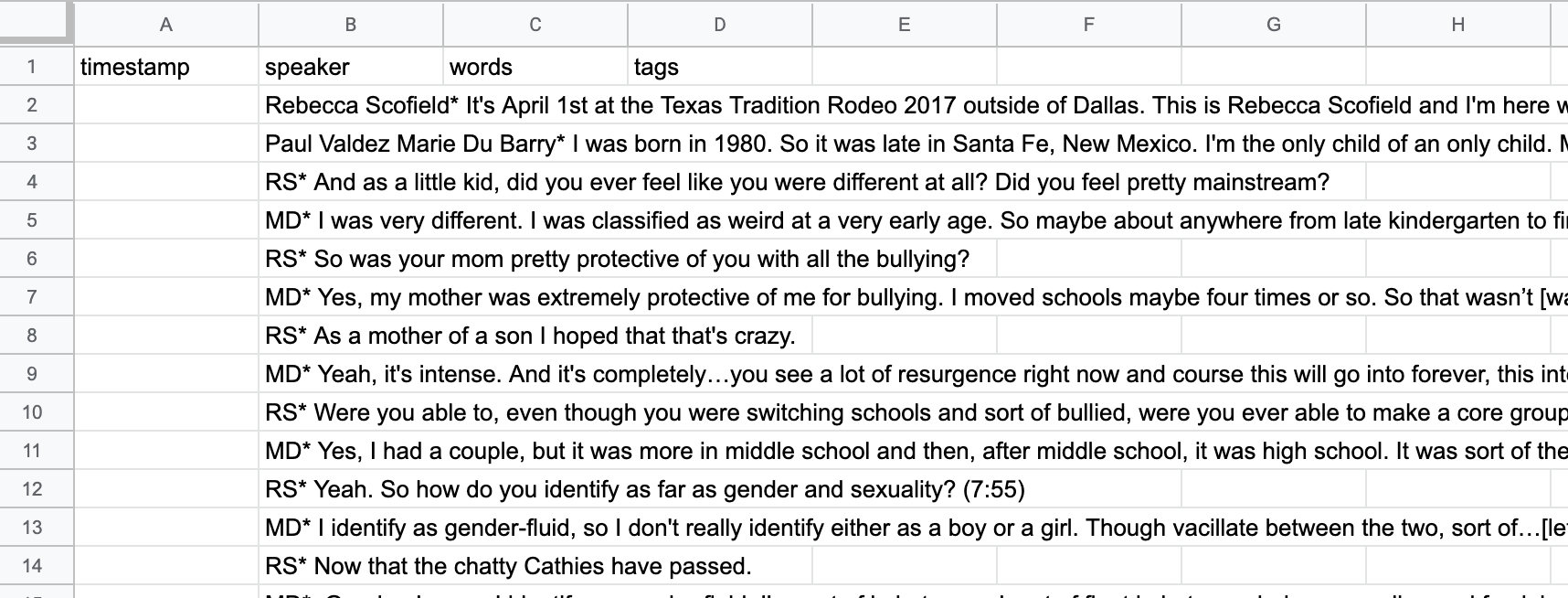Select cell starting 'Rebecca Scofield* It's April 1st'
This screenshot has height=598, width=1568.
(351, 105)
